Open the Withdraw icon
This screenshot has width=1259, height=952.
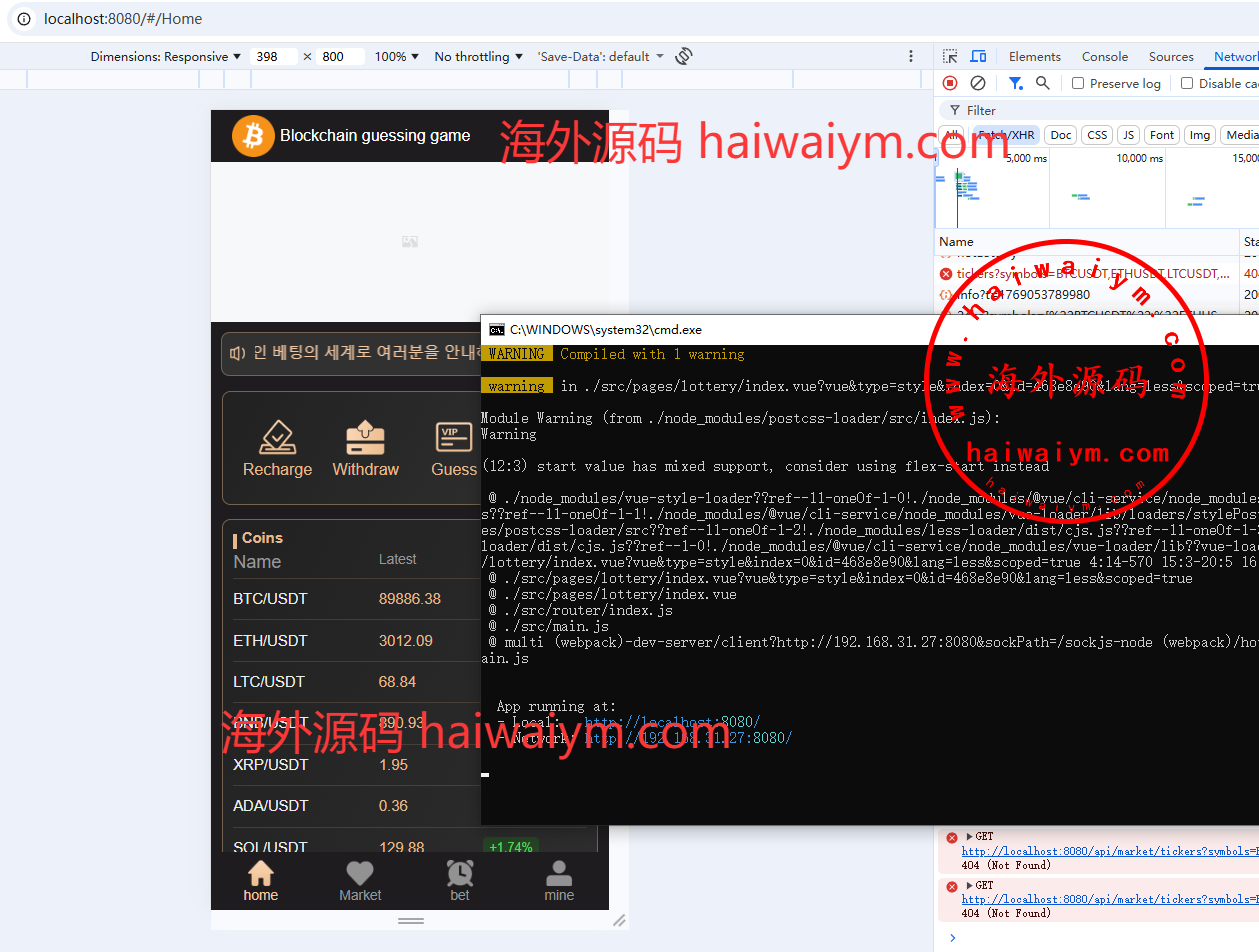tap(365, 438)
